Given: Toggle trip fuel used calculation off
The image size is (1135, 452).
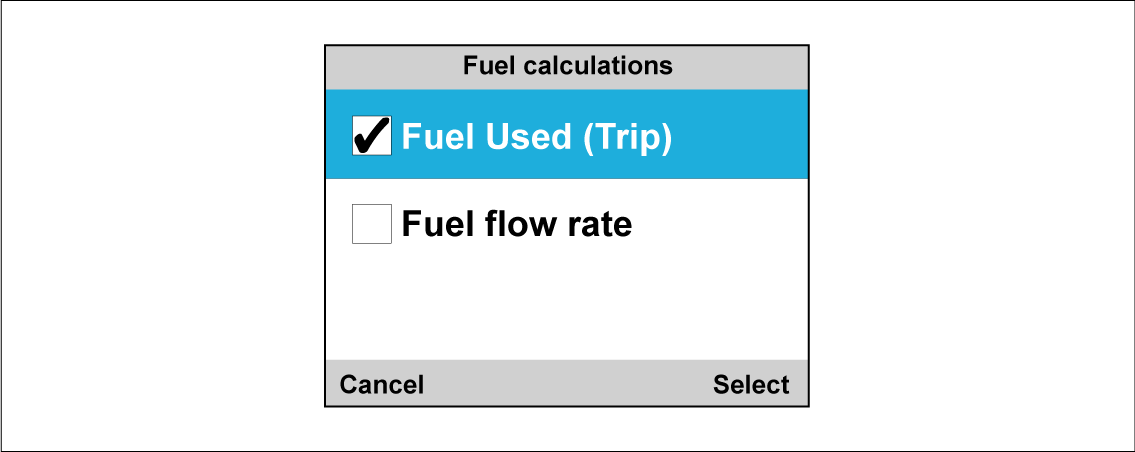Looking at the screenshot, I should 371,135.
